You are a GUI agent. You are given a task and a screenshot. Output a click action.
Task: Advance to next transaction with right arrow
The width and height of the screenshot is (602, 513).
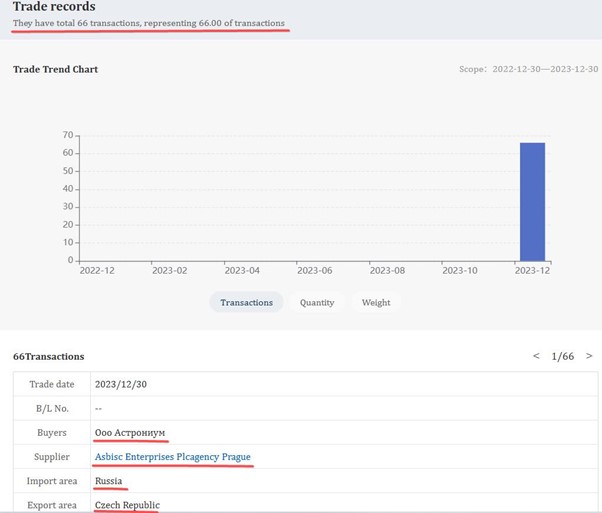[x=589, y=356]
